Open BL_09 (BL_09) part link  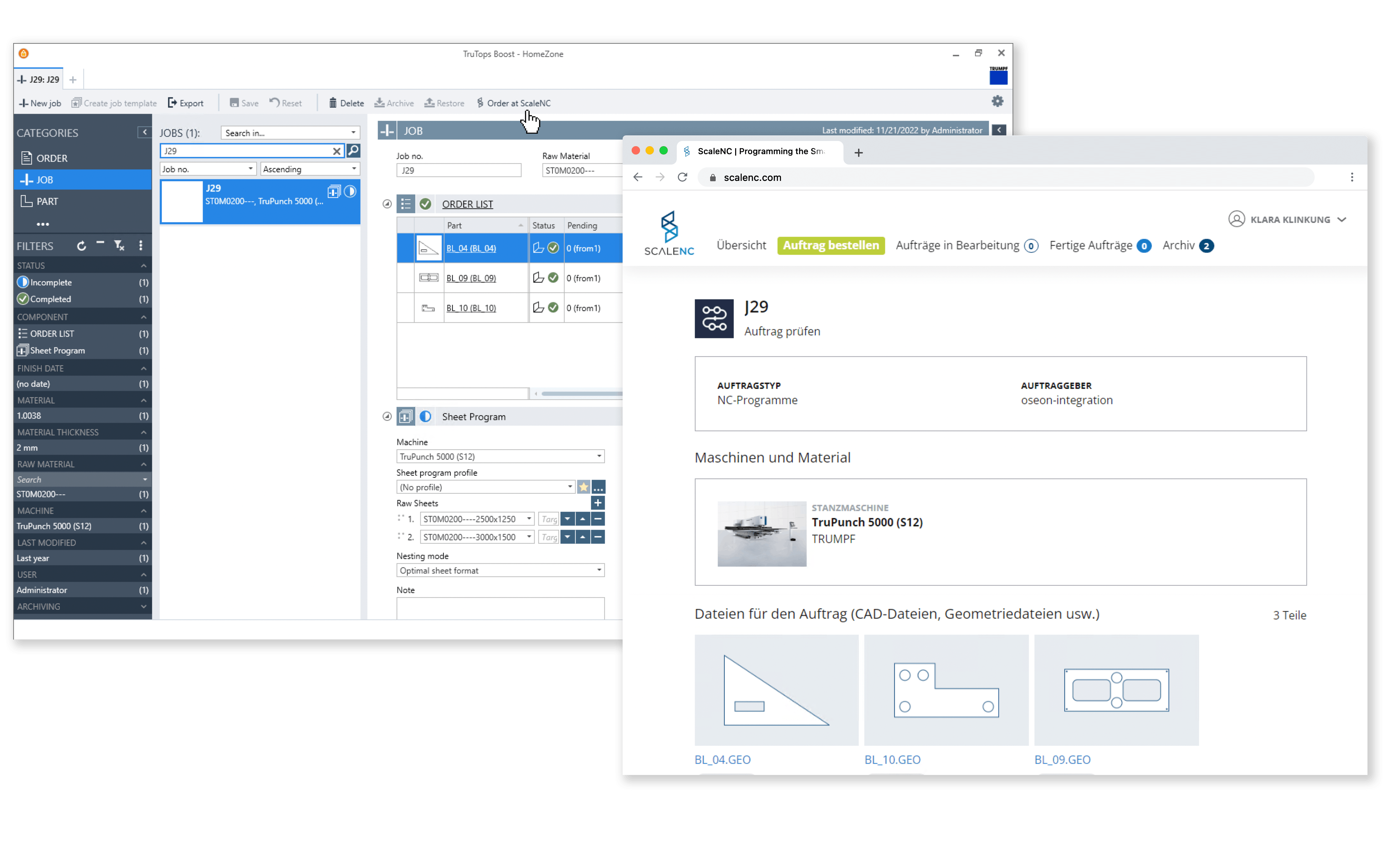tap(471, 278)
